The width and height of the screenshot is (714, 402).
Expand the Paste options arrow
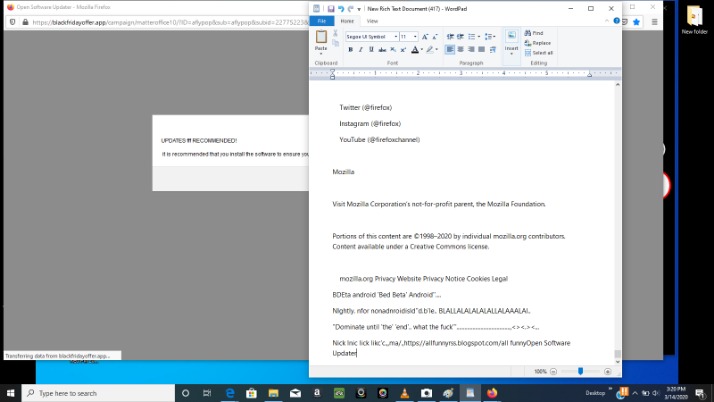point(321,53)
